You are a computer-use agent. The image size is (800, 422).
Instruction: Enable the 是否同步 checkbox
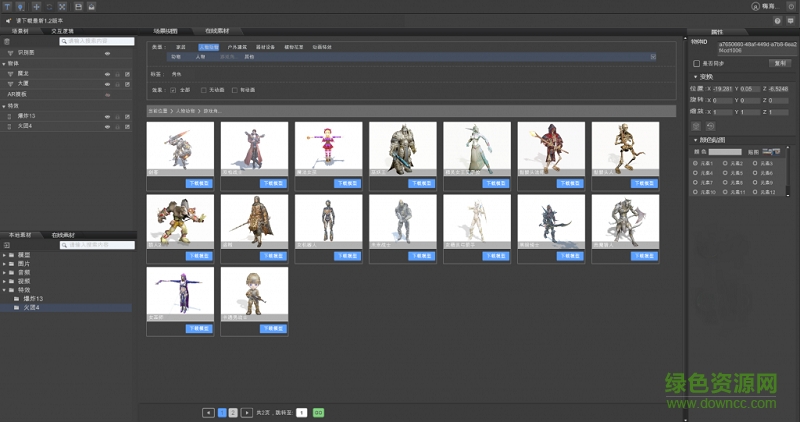(x=696, y=62)
